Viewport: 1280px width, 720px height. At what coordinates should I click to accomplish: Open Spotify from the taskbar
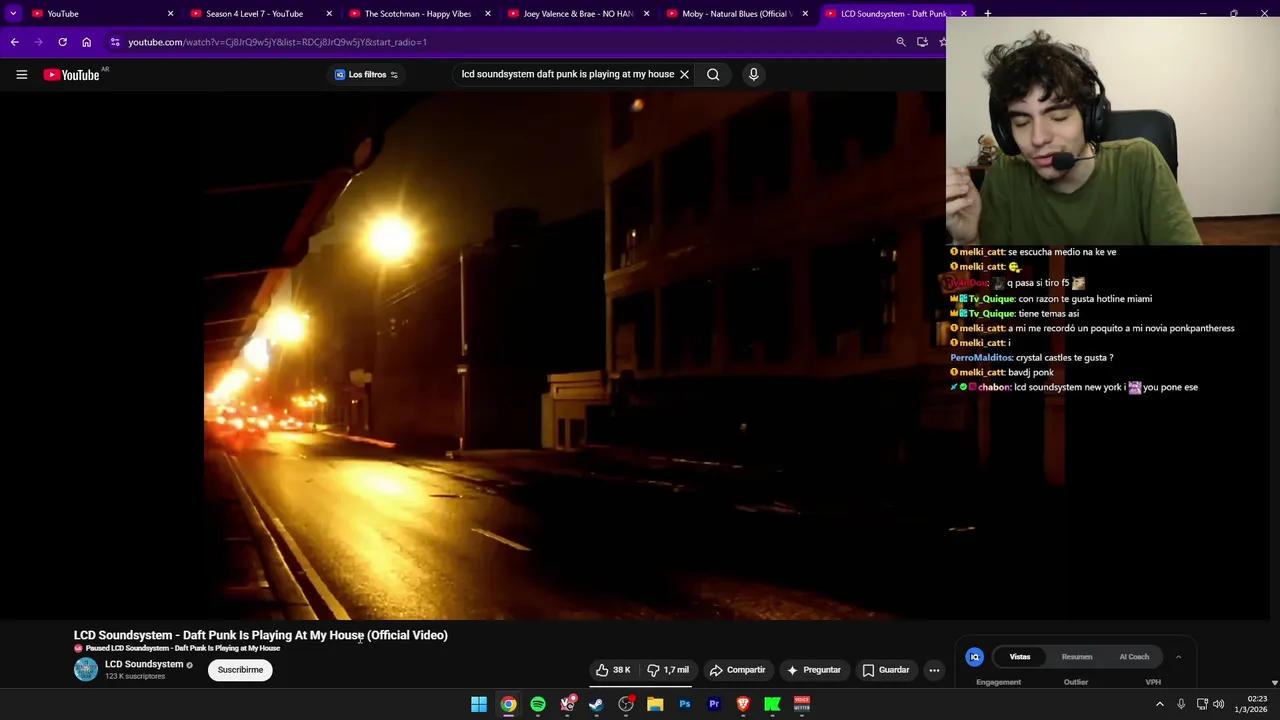538,704
